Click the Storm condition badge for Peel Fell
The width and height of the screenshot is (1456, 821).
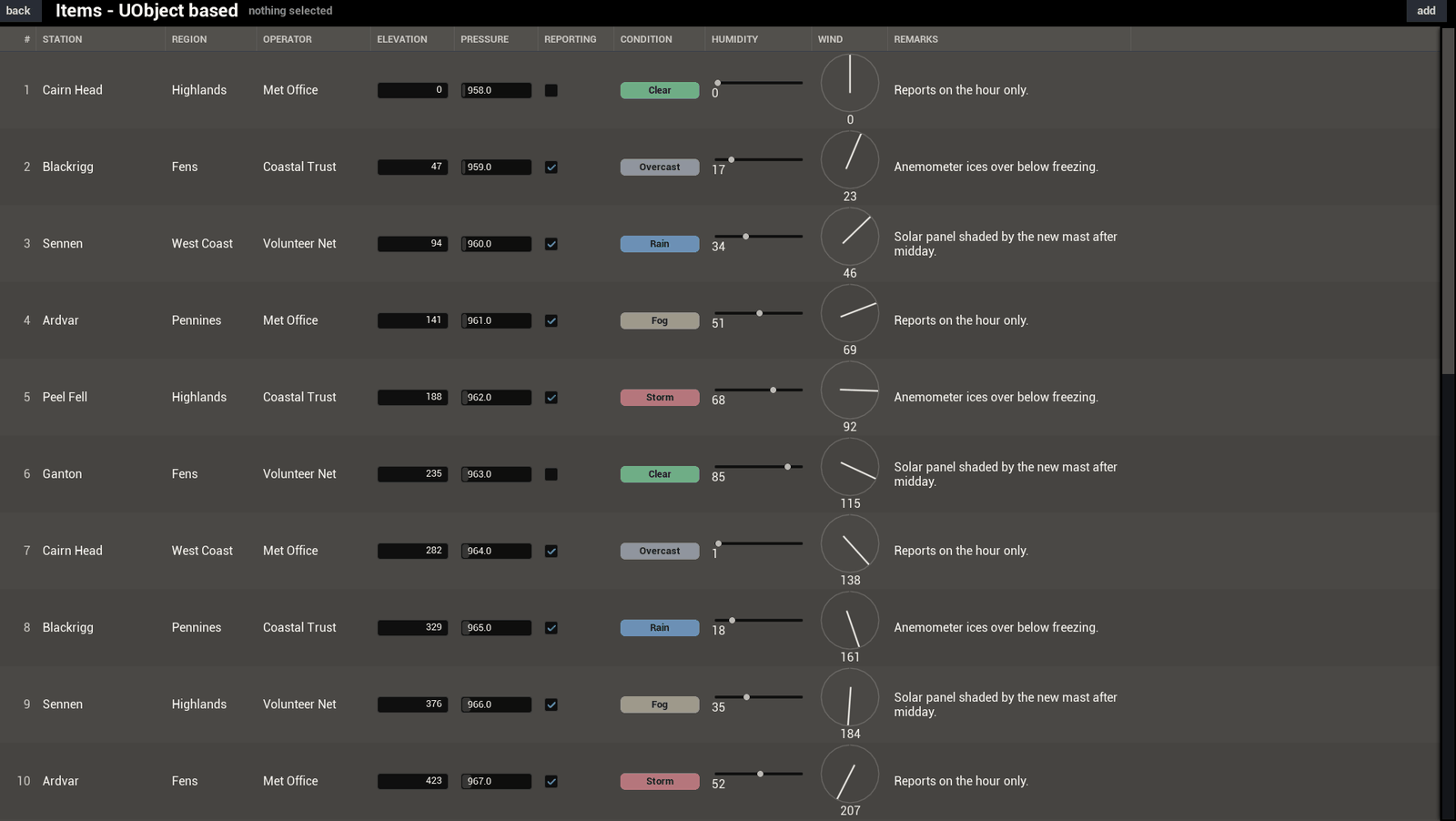coord(660,398)
